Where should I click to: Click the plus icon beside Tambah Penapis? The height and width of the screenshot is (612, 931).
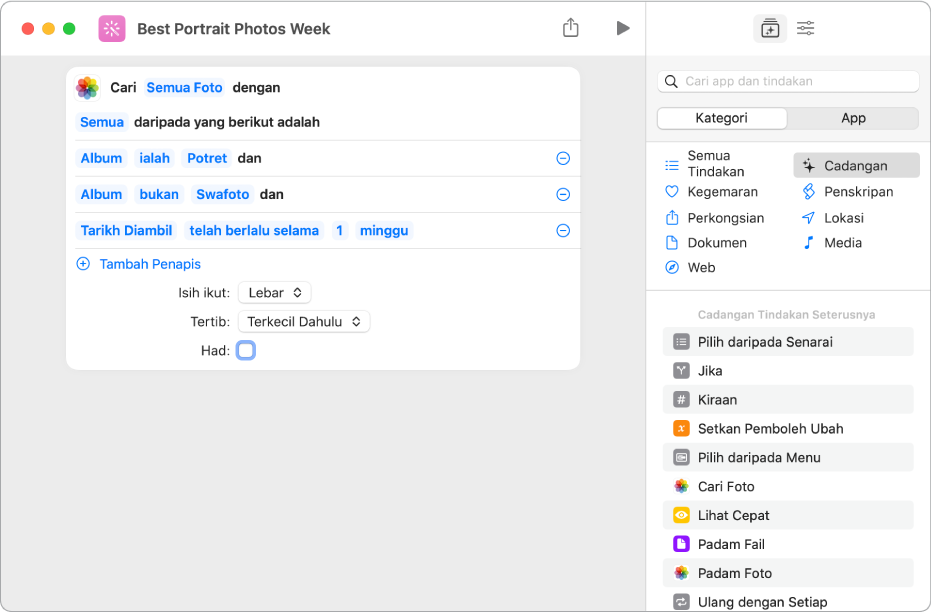(83, 264)
